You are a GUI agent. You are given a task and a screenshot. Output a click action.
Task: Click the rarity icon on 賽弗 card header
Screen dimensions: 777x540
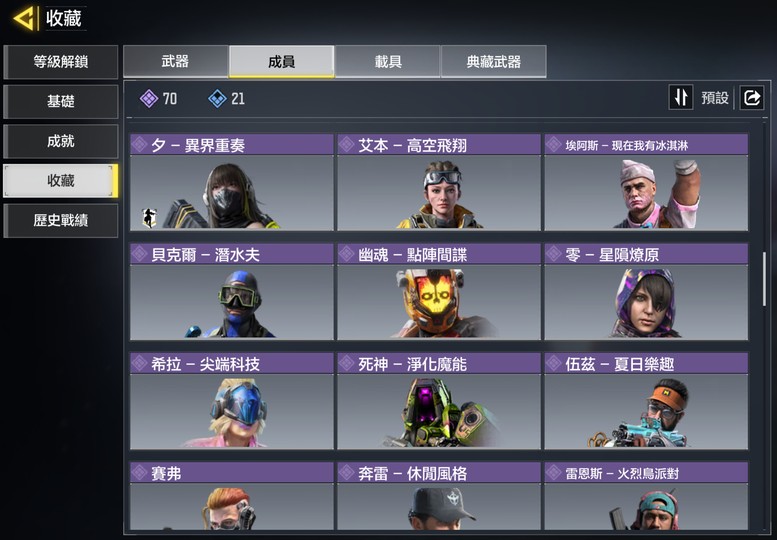pyautogui.click(x=139, y=473)
